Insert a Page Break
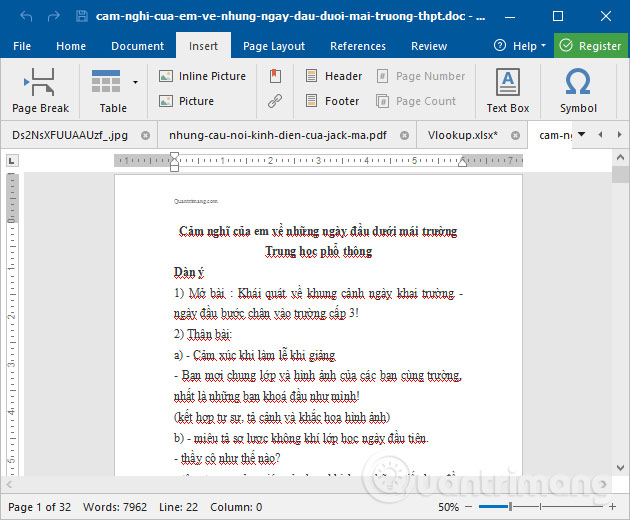 [40, 91]
